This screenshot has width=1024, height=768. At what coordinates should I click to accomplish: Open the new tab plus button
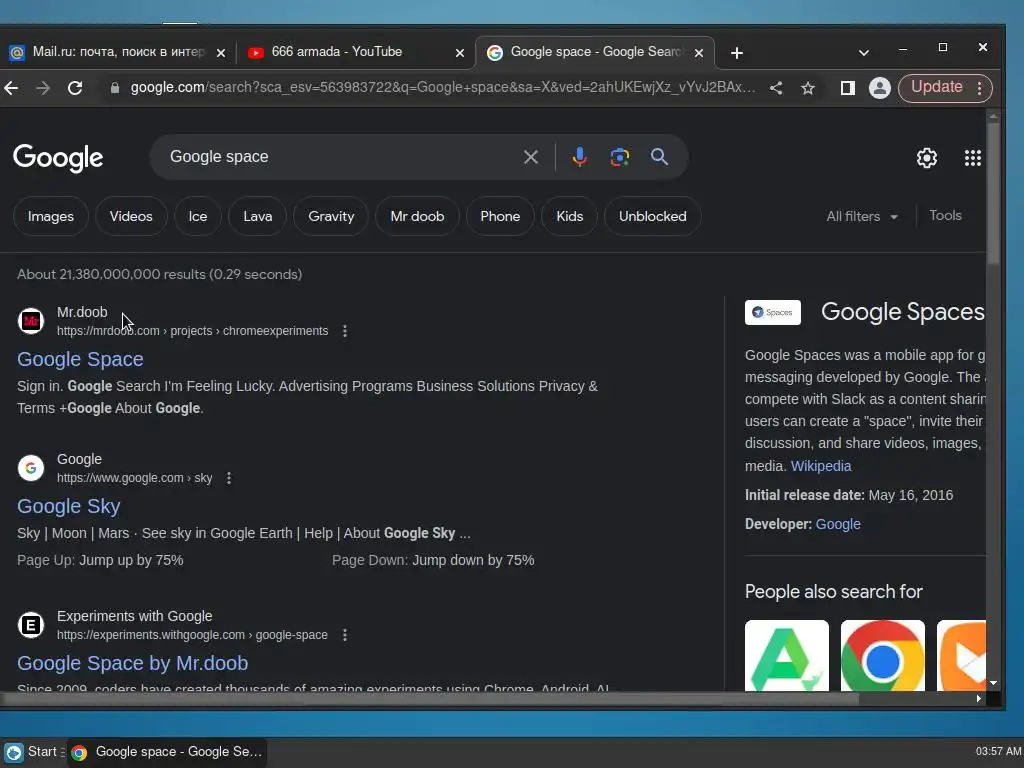[737, 53]
